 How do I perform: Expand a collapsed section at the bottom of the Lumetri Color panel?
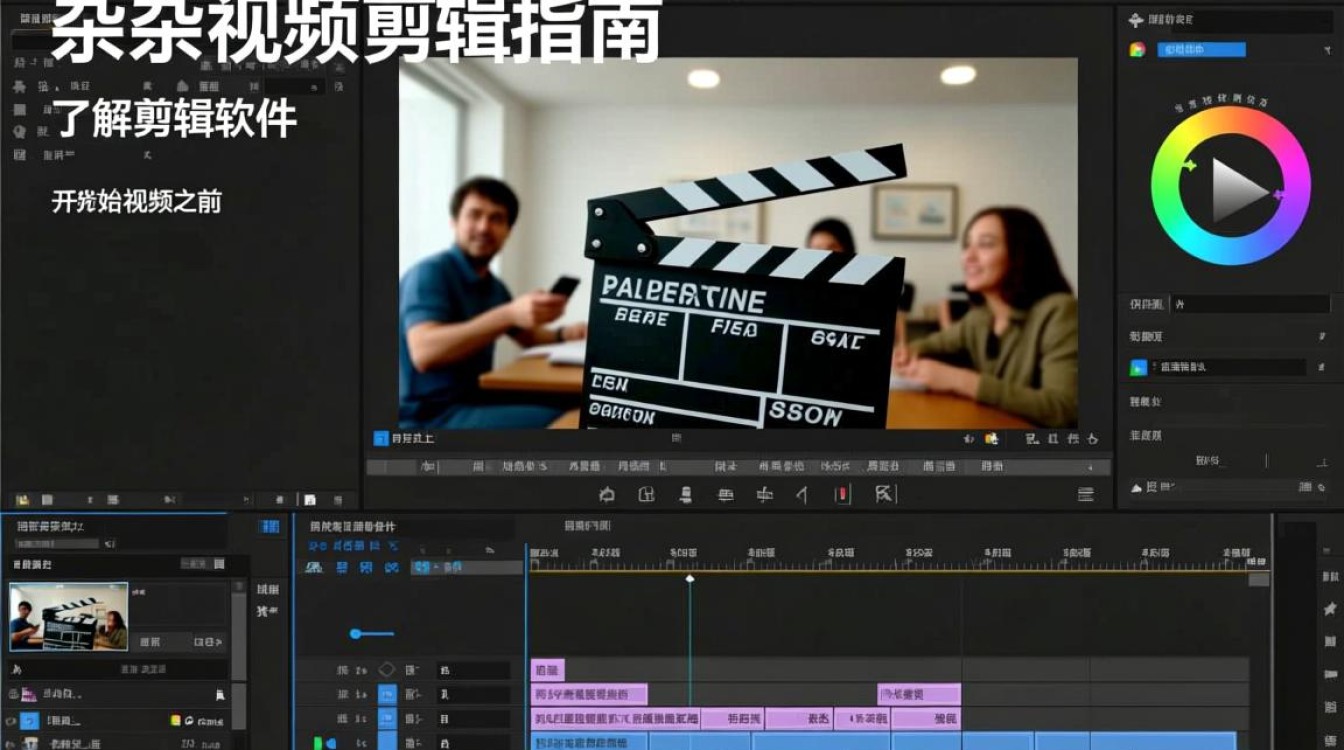coord(1138,486)
